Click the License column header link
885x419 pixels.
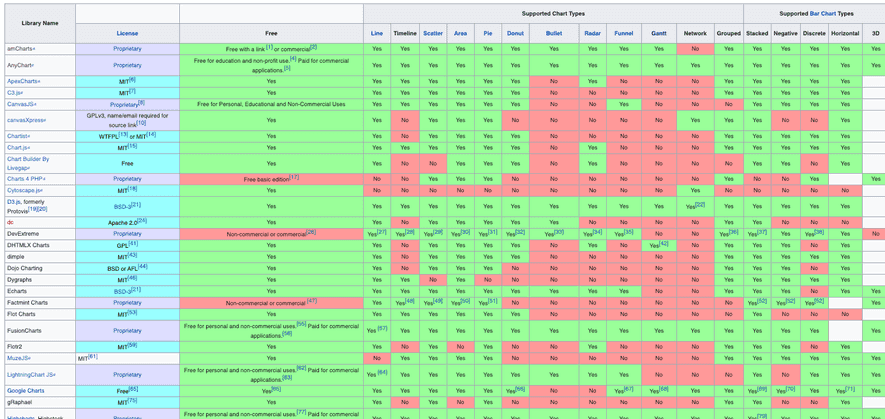127,33
